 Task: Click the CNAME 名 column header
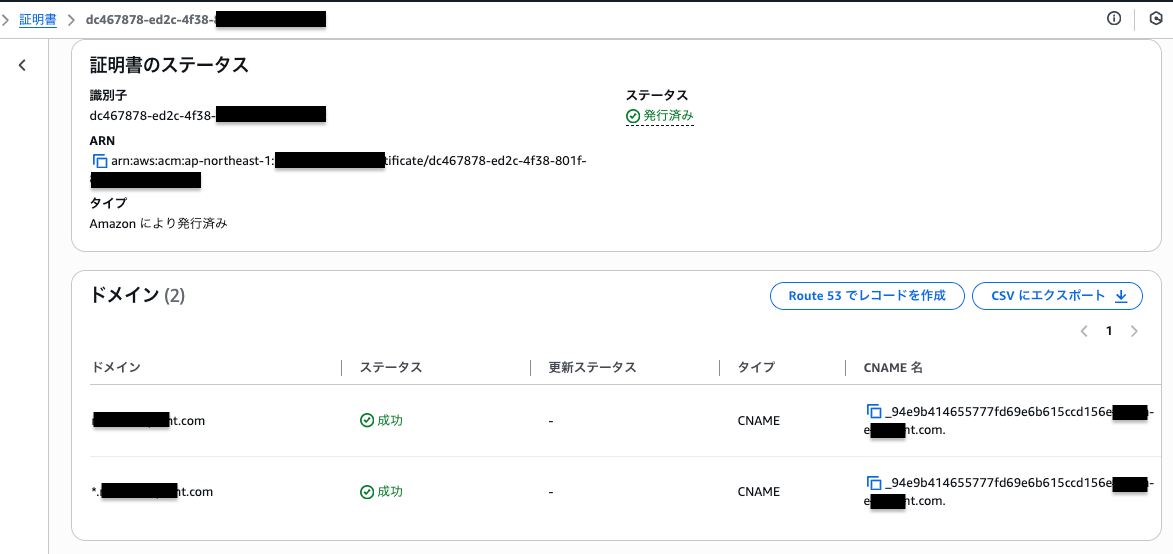pyautogui.click(x=893, y=368)
